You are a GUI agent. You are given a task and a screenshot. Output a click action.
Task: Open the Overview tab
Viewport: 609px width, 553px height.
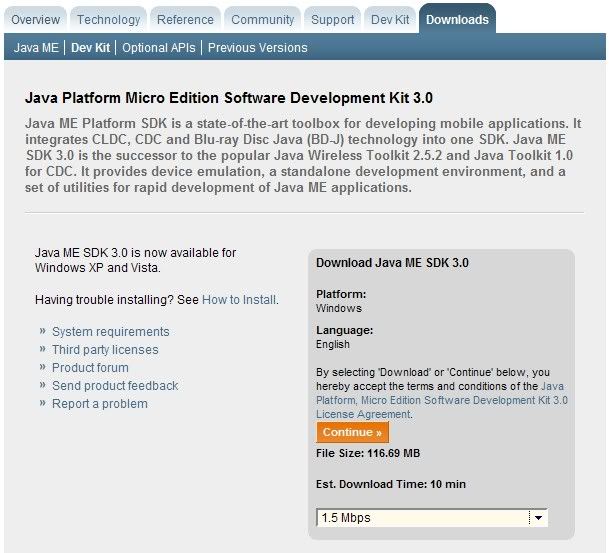click(x=36, y=19)
